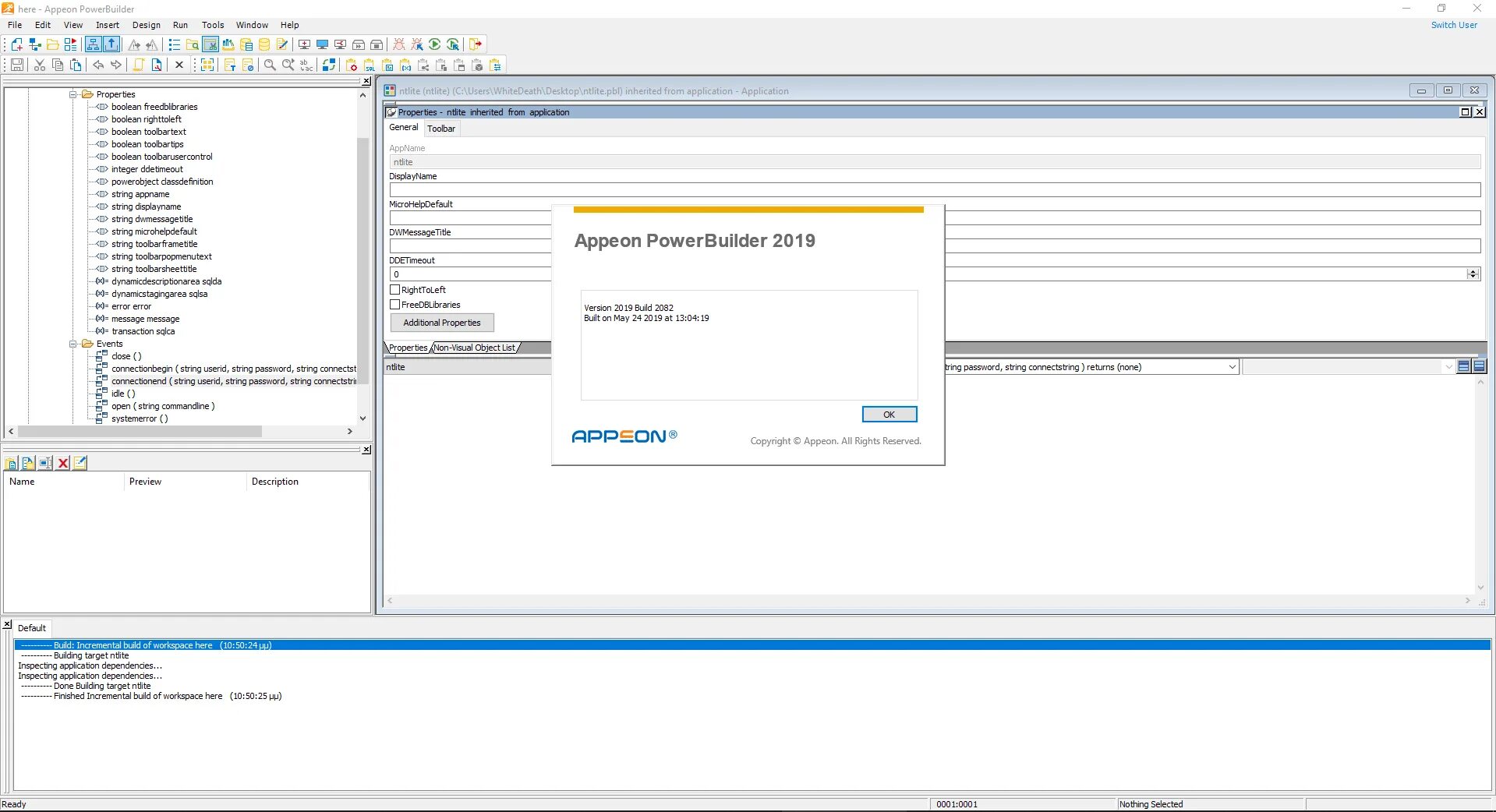This screenshot has height=812, width=1496.
Task: Toggle the Clip window scissors icon
Action: (x=210, y=44)
